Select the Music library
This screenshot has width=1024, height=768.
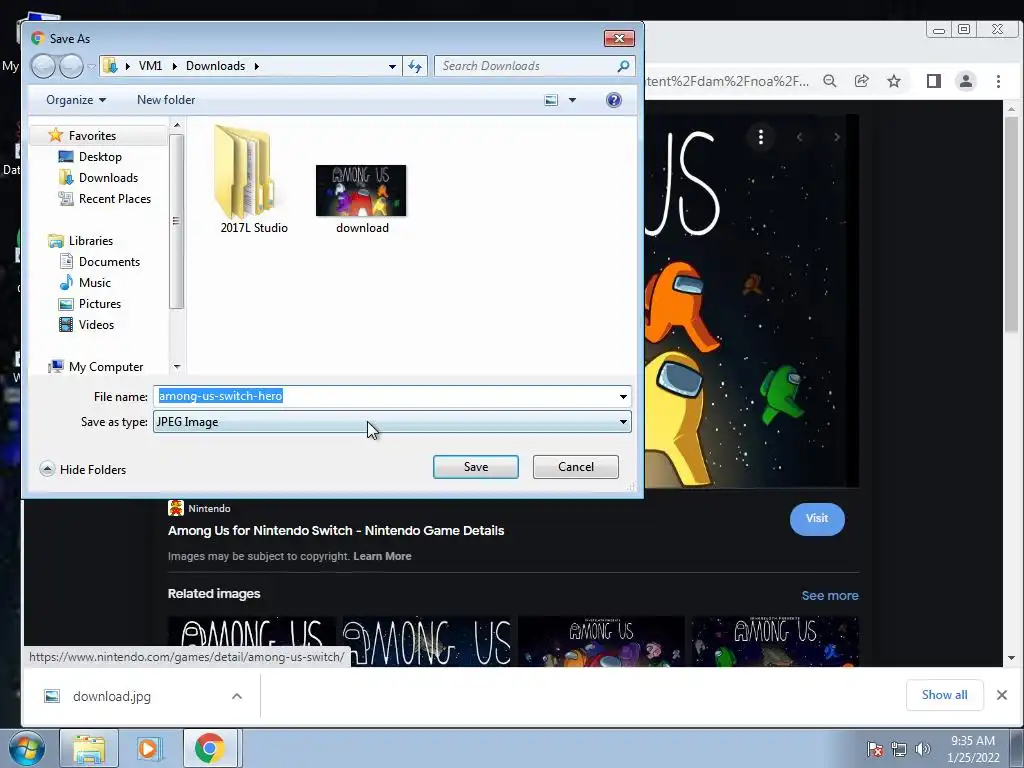click(95, 283)
